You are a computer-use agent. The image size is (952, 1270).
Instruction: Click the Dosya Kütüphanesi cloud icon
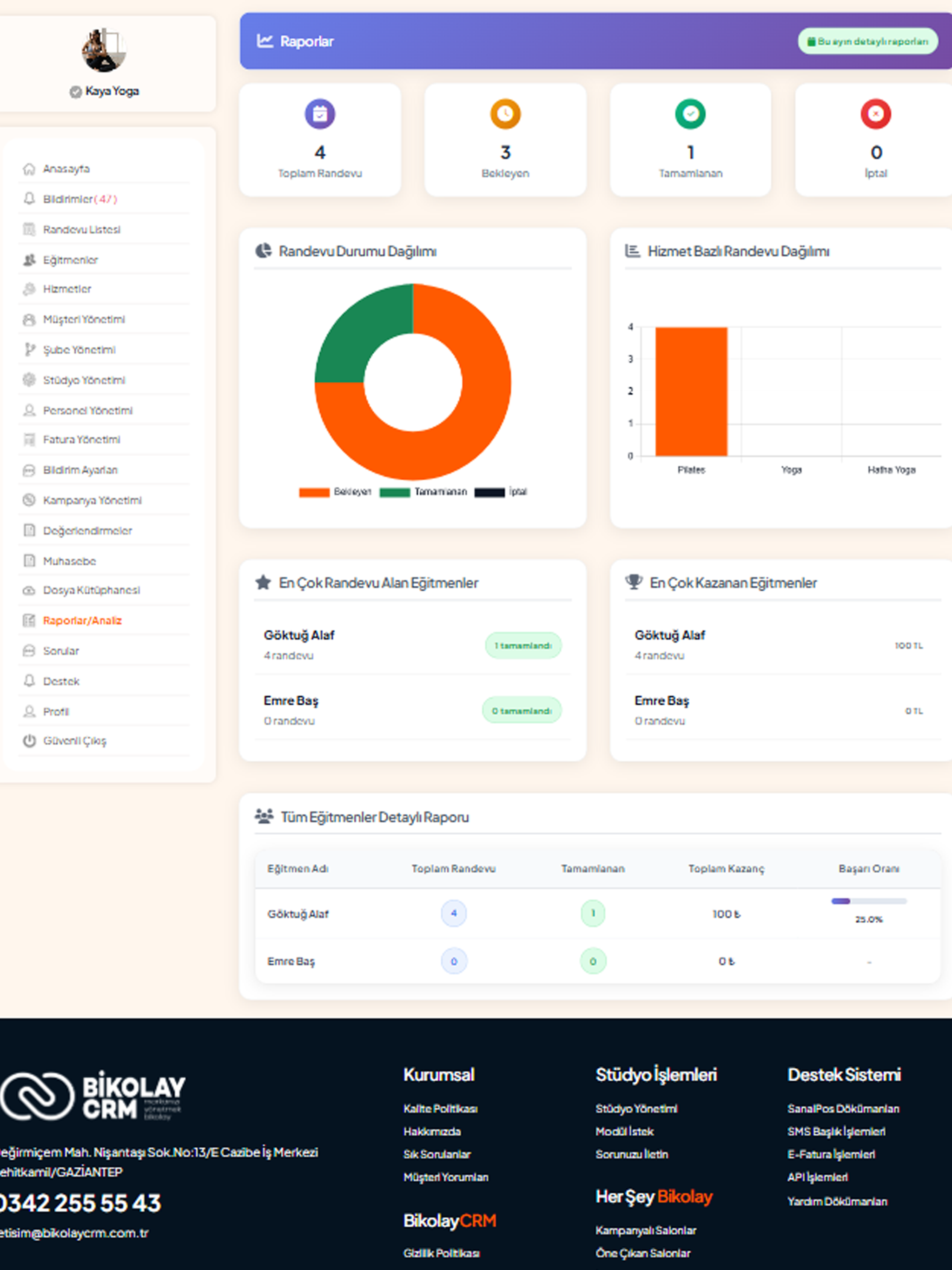[29, 590]
